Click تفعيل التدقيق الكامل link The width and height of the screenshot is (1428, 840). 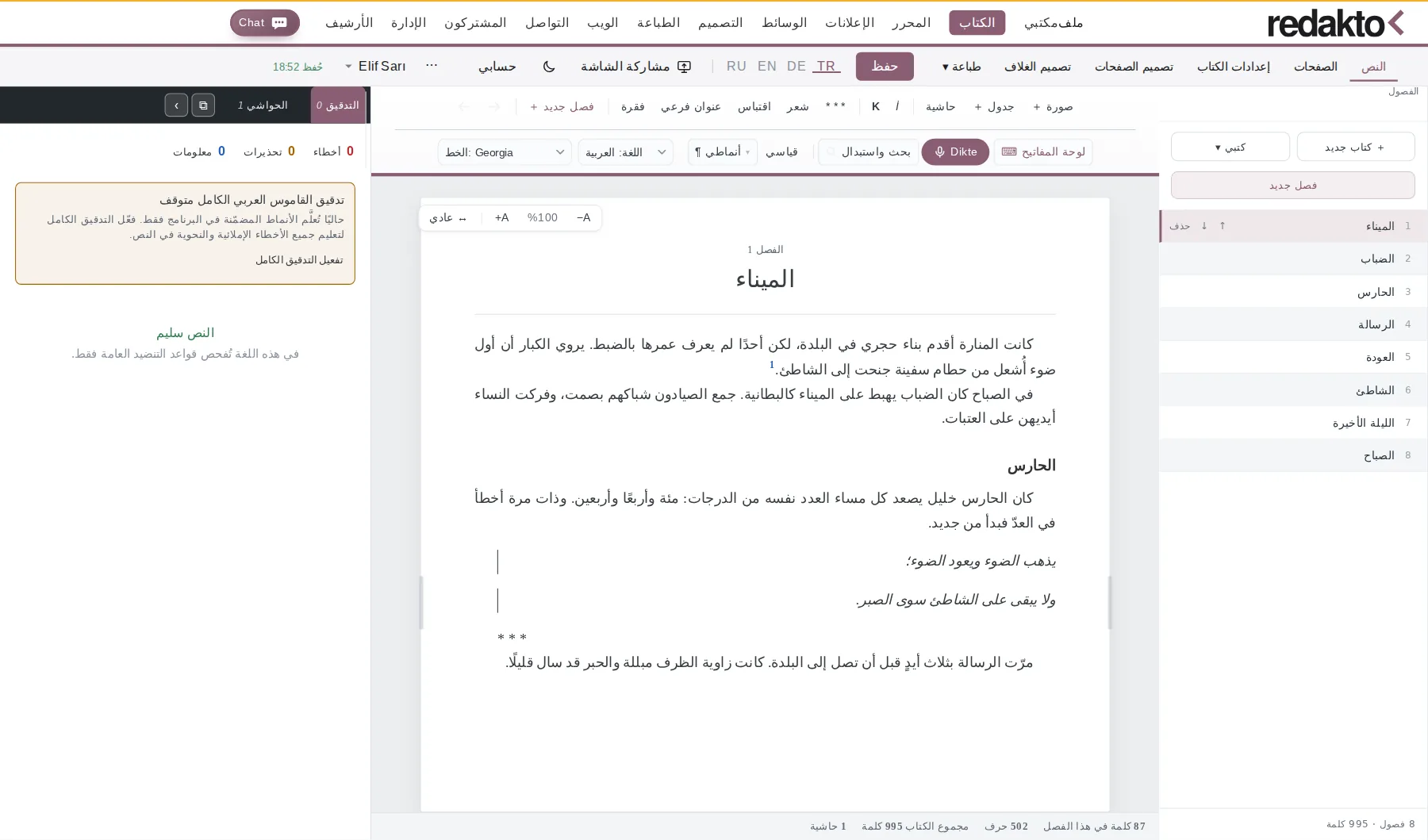tap(299, 260)
